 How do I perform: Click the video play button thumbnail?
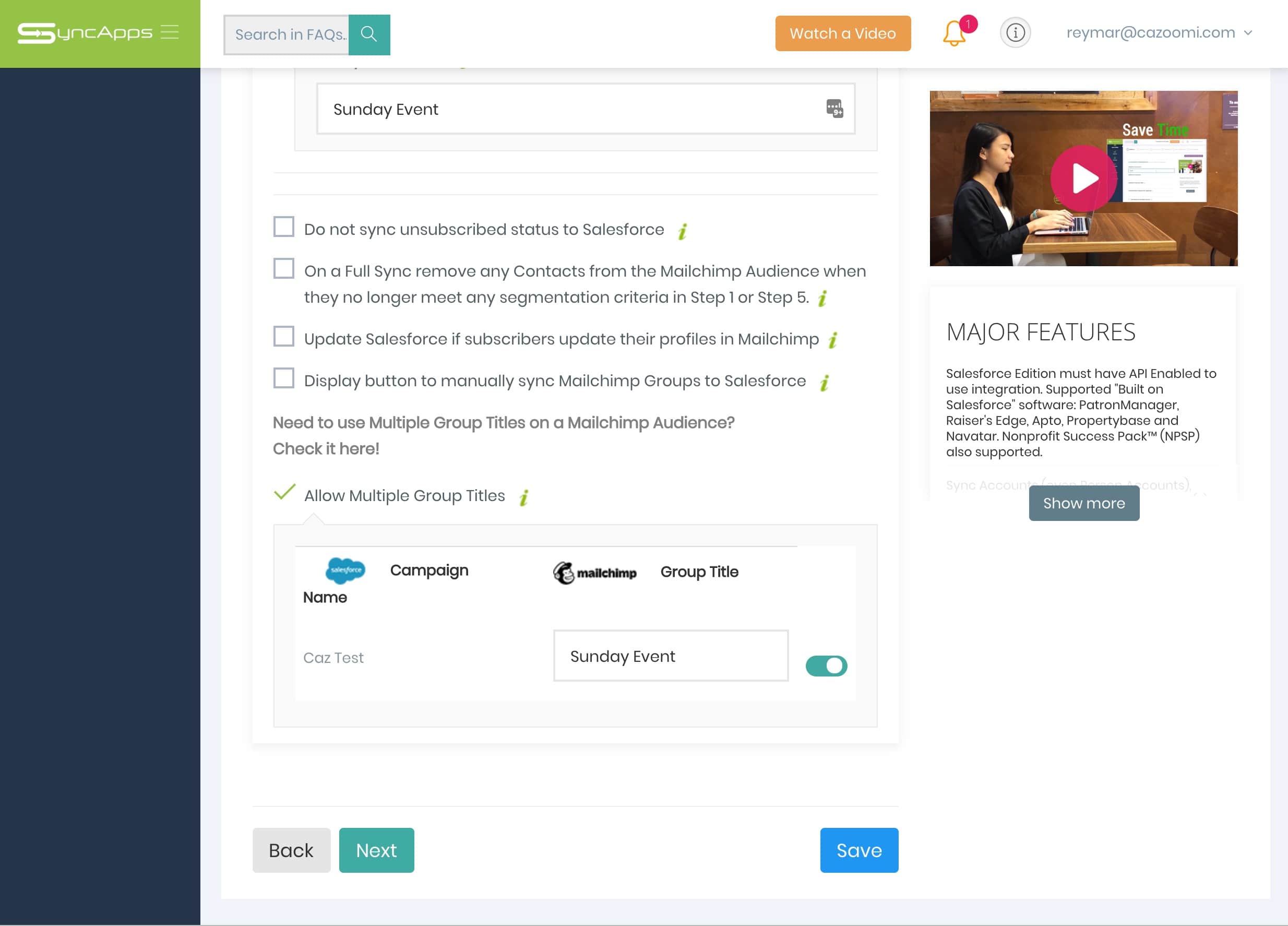click(1083, 178)
